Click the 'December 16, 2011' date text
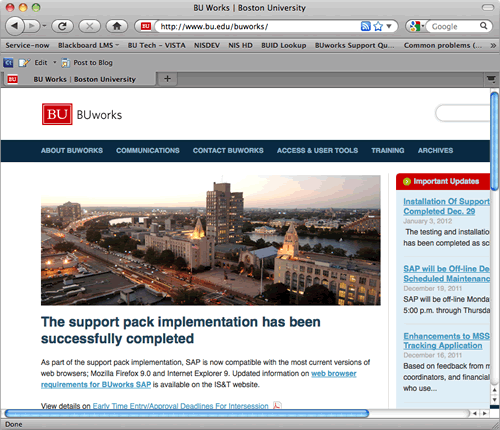Image resolution: width=500 pixels, height=430 pixels. (433, 355)
